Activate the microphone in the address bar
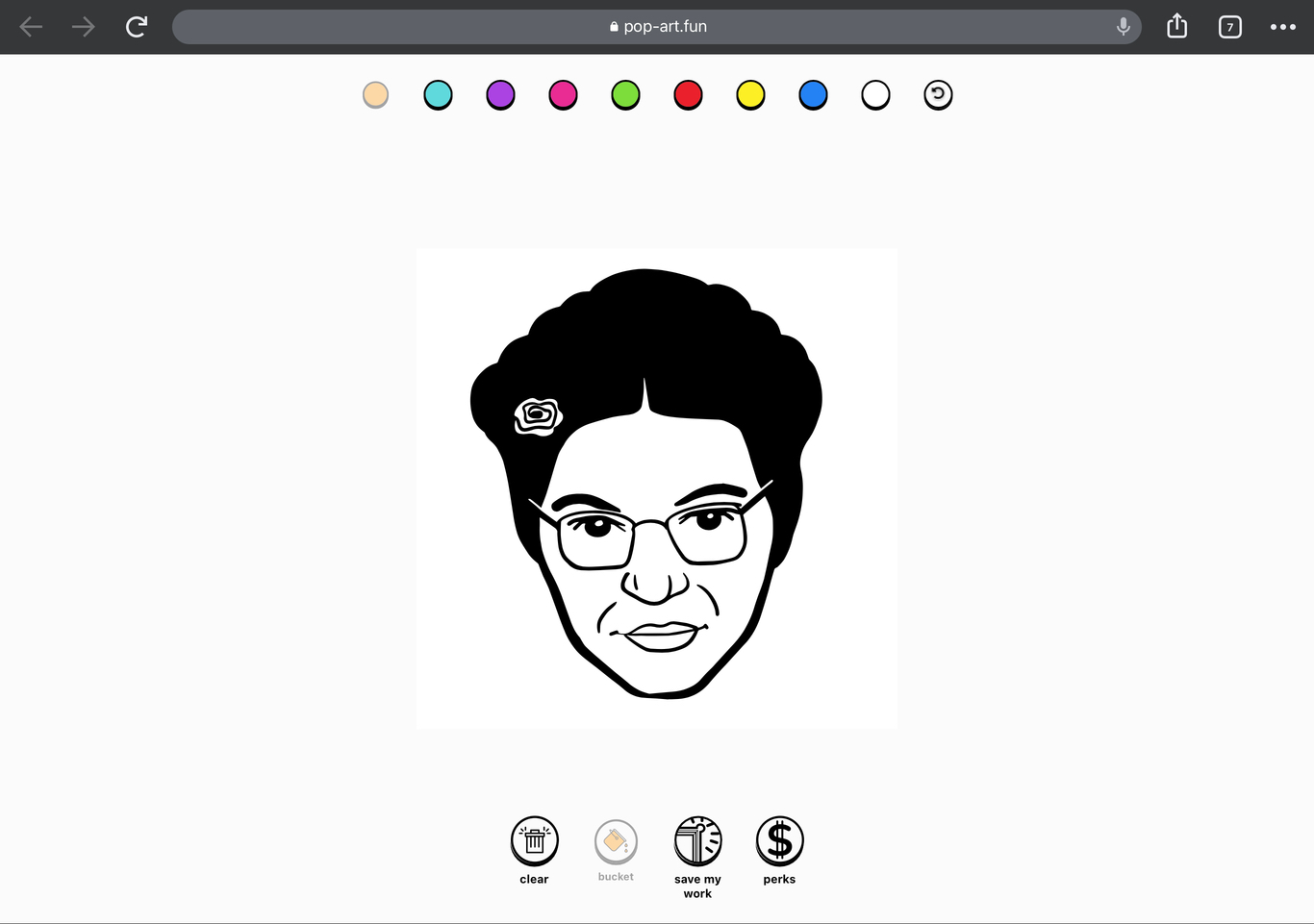Viewport: 1314px width, 924px height. 1123,26
